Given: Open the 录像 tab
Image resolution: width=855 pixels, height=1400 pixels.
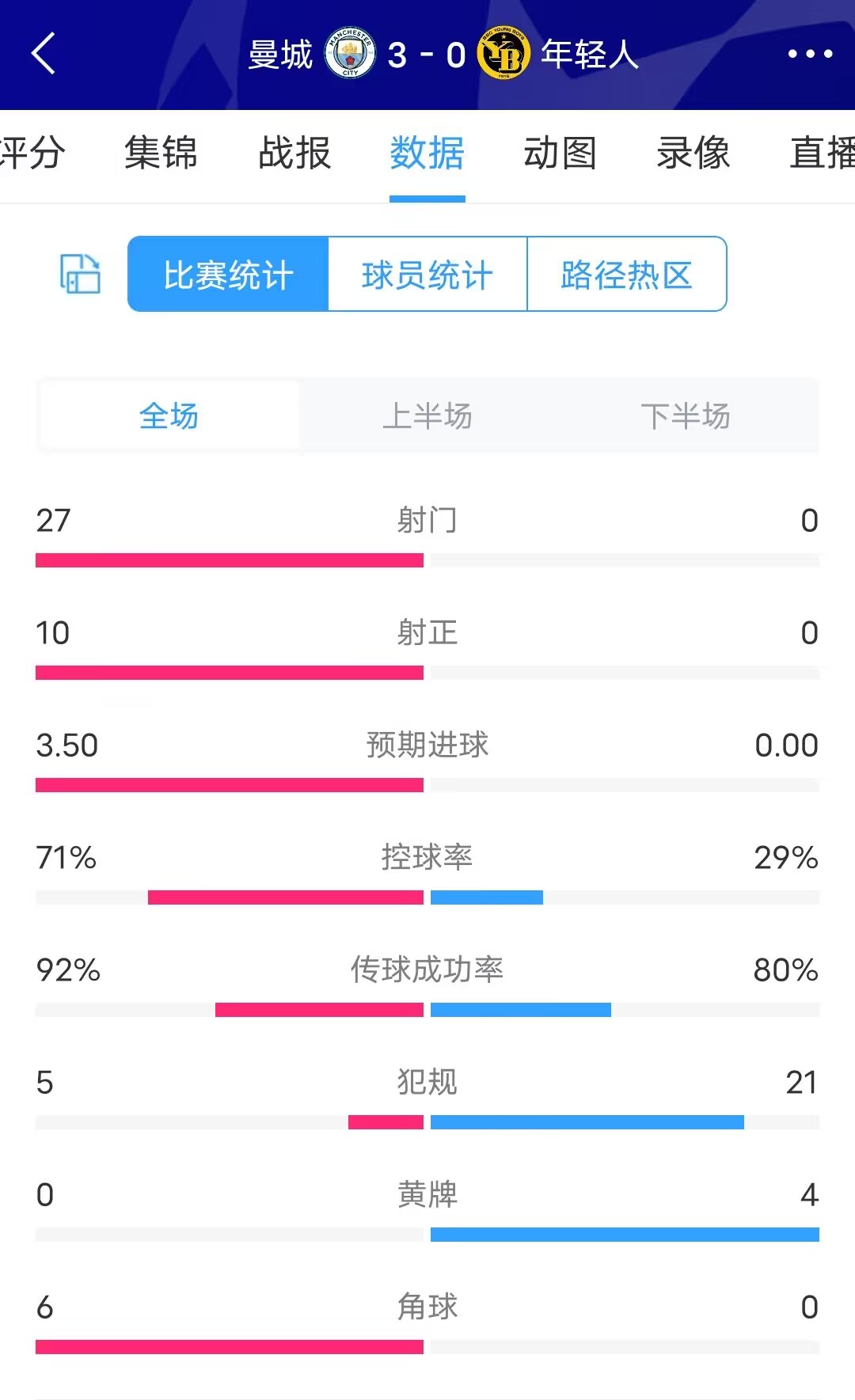Looking at the screenshot, I should tap(693, 153).
